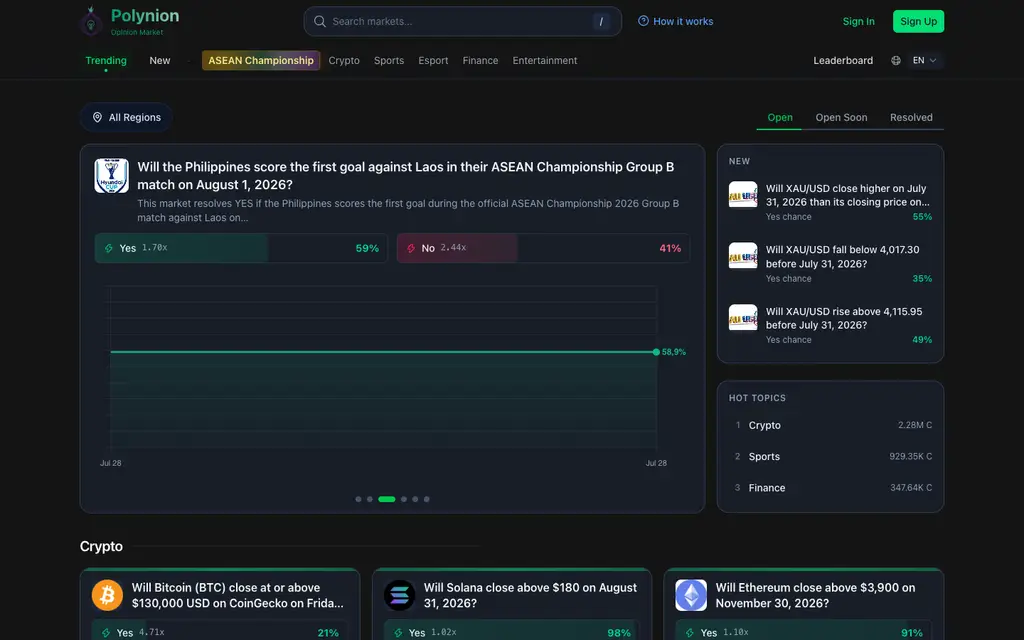Click the Bitcoin coin icon
This screenshot has height=640, width=1024.
(x=107, y=595)
